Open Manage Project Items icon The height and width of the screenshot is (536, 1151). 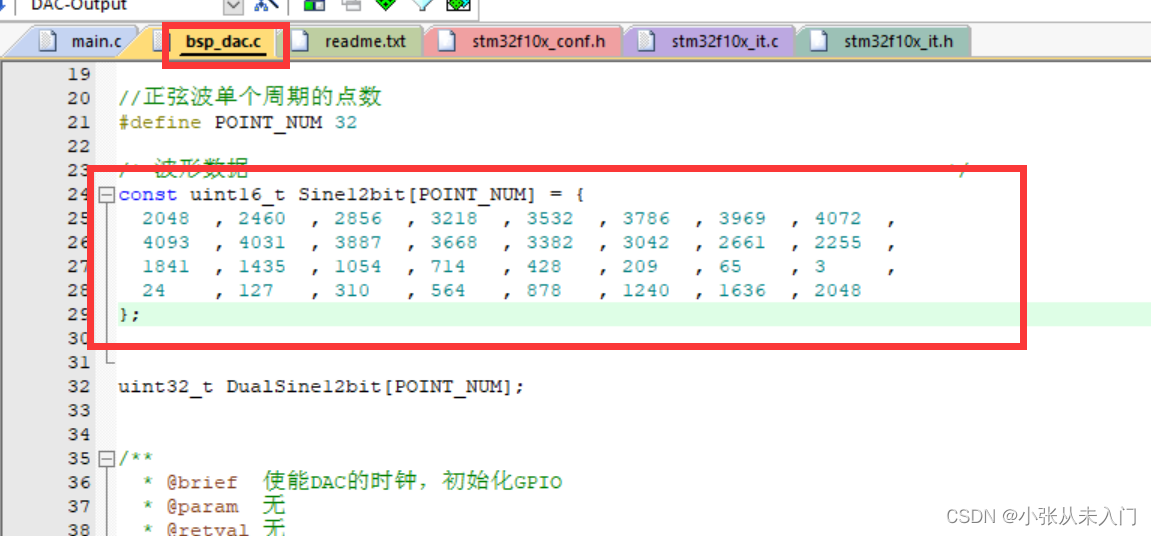tap(315, 5)
